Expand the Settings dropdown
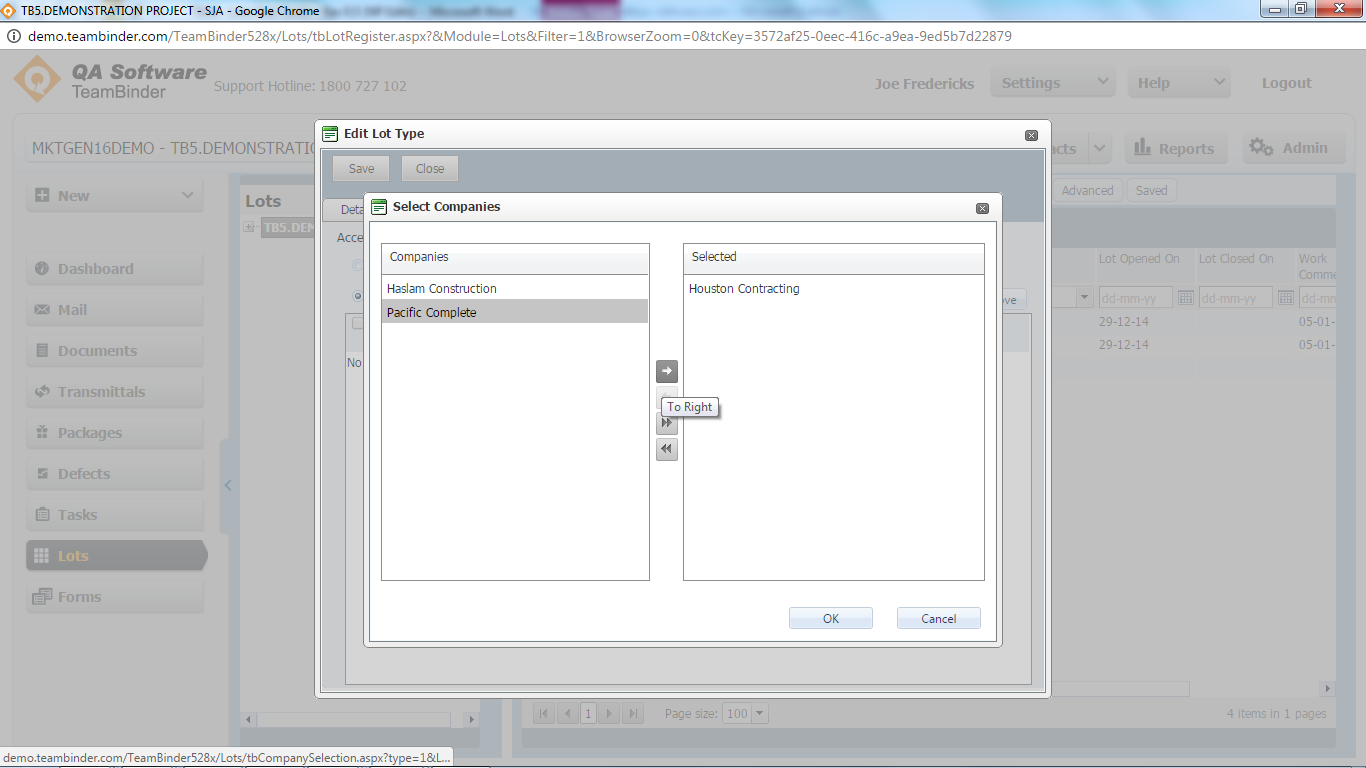The height and width of the screenshot is (768, 1366). (1052, 82)
